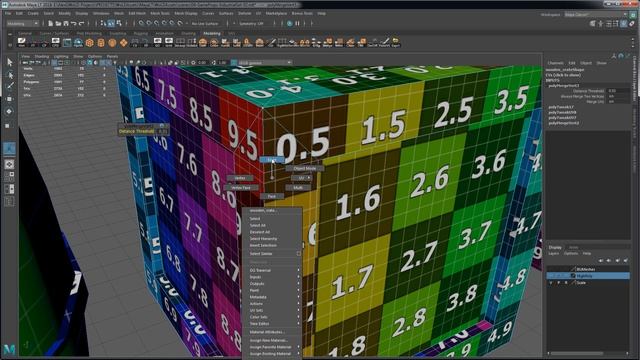This screenshot has height=360, width=640.
Task: Select Multi in marking menu
Action: click(x=298, y=188)
